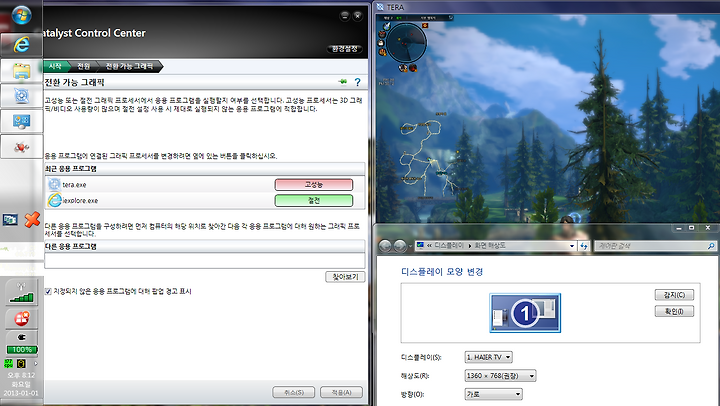720x406 pixels.
Task: Set iexplore.exe green 절전 graphics button
Action: point(314,201)
